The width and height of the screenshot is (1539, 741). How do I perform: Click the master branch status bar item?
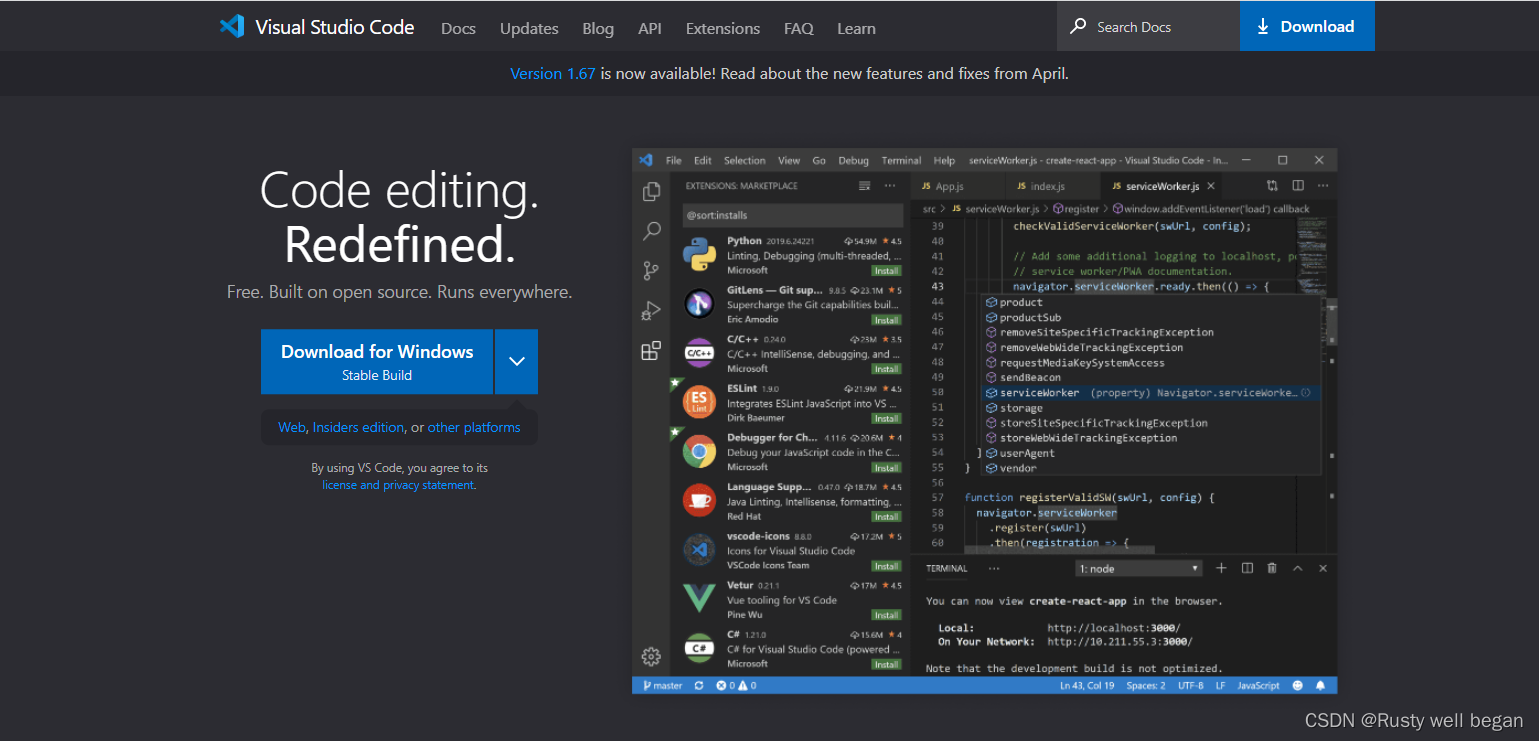663,685
